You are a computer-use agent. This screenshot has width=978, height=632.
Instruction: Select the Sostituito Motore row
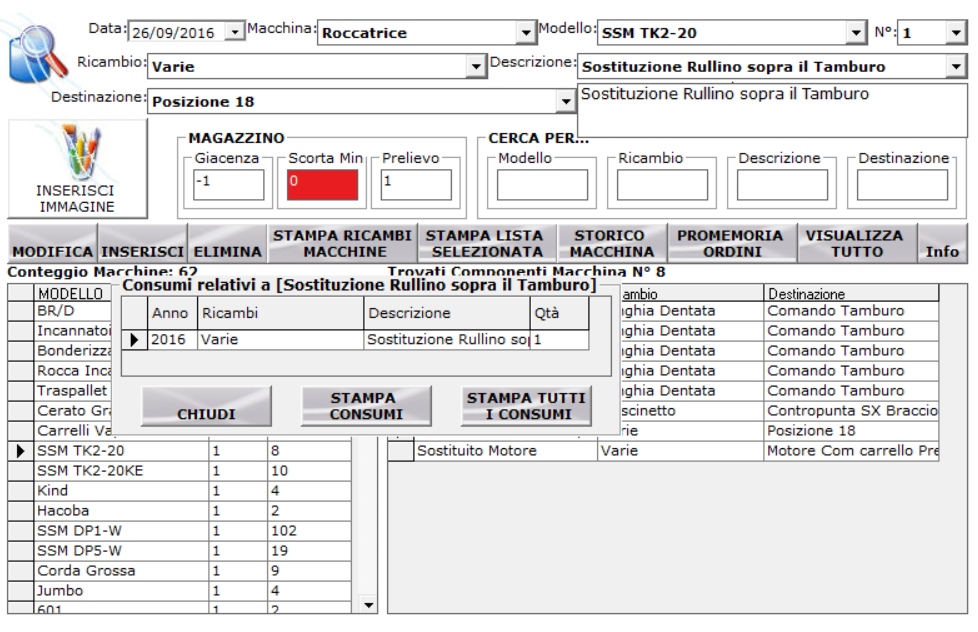663,450
